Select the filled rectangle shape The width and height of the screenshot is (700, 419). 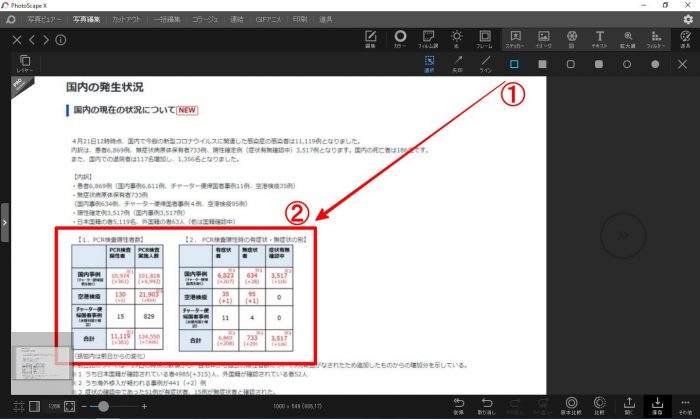542,64
